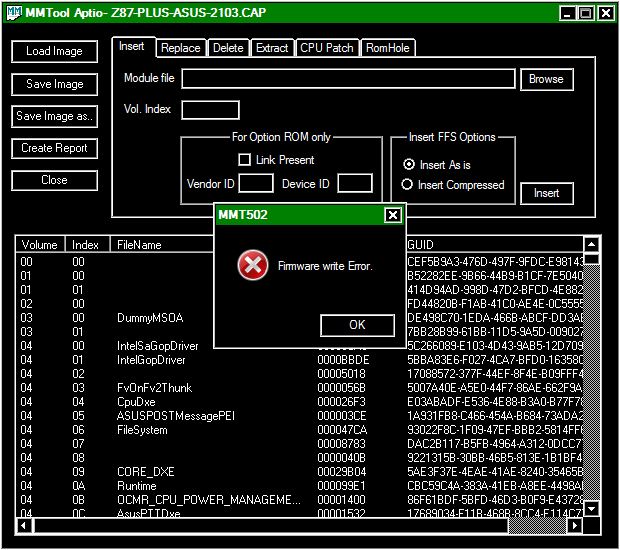This screenshot has height=550, width=620.
Task: Switch to the Insert tab
Action: pyautogui.click(x=132, y=47)
